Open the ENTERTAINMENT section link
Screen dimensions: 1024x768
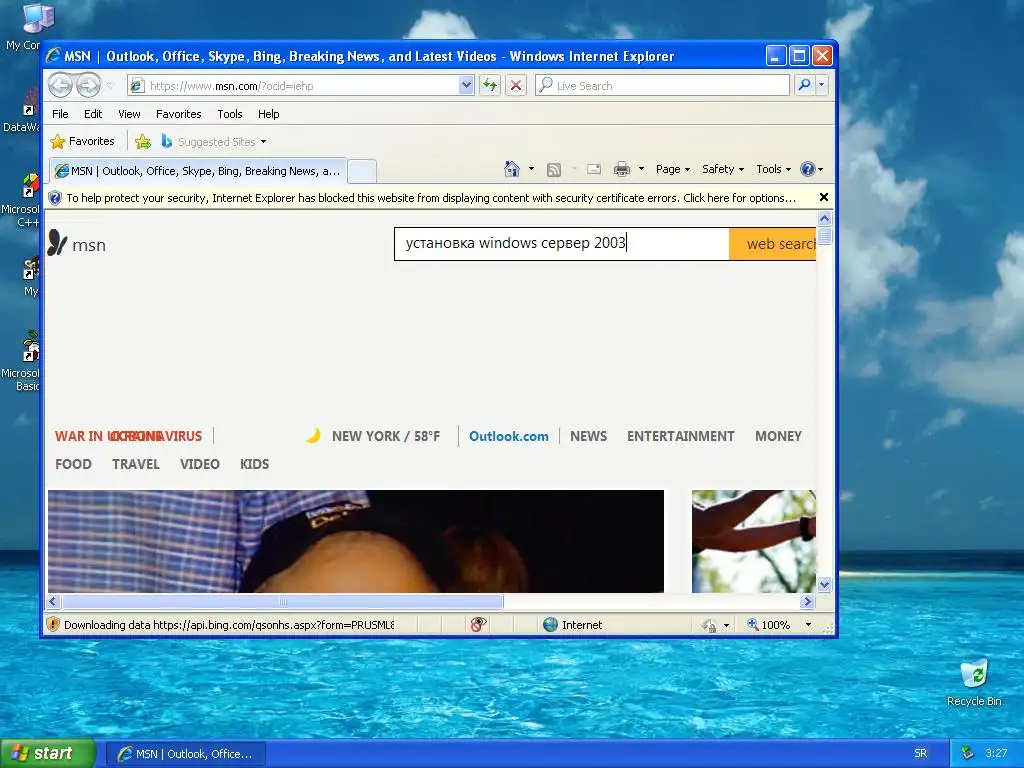click(x=680, y=436)
